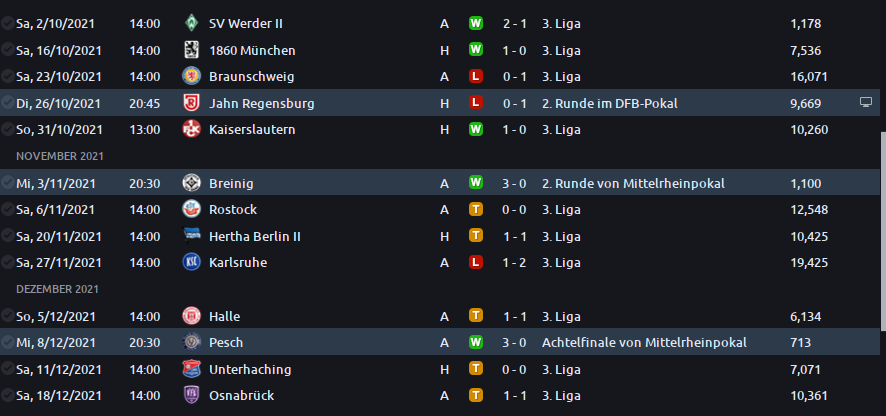Click the 1860 München club crest
Viewport: 886px width, 416px height.
[x=191, y=50]
